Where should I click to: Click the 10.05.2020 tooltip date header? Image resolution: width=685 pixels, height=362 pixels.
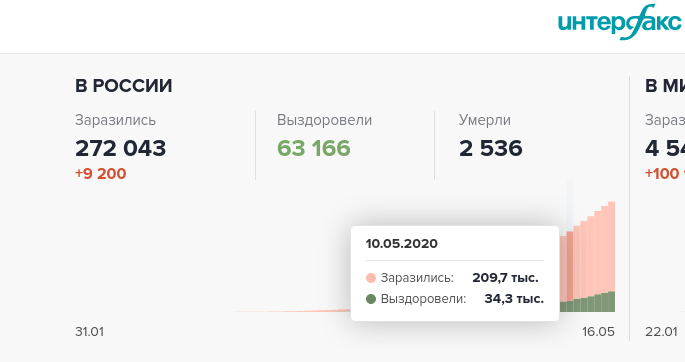click(x=401, y=244)
